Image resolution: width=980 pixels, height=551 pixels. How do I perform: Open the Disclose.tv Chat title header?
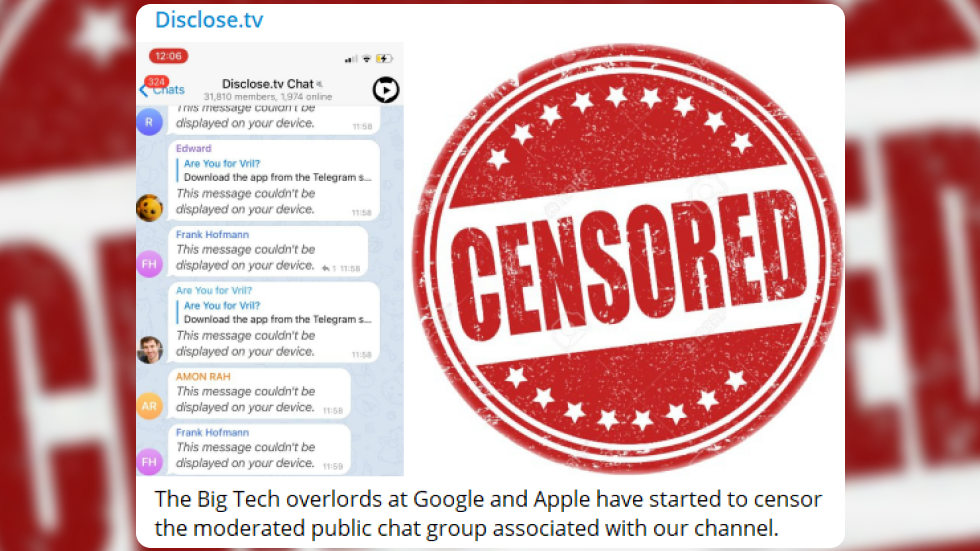pyautogui.click(x=268, y=84)
